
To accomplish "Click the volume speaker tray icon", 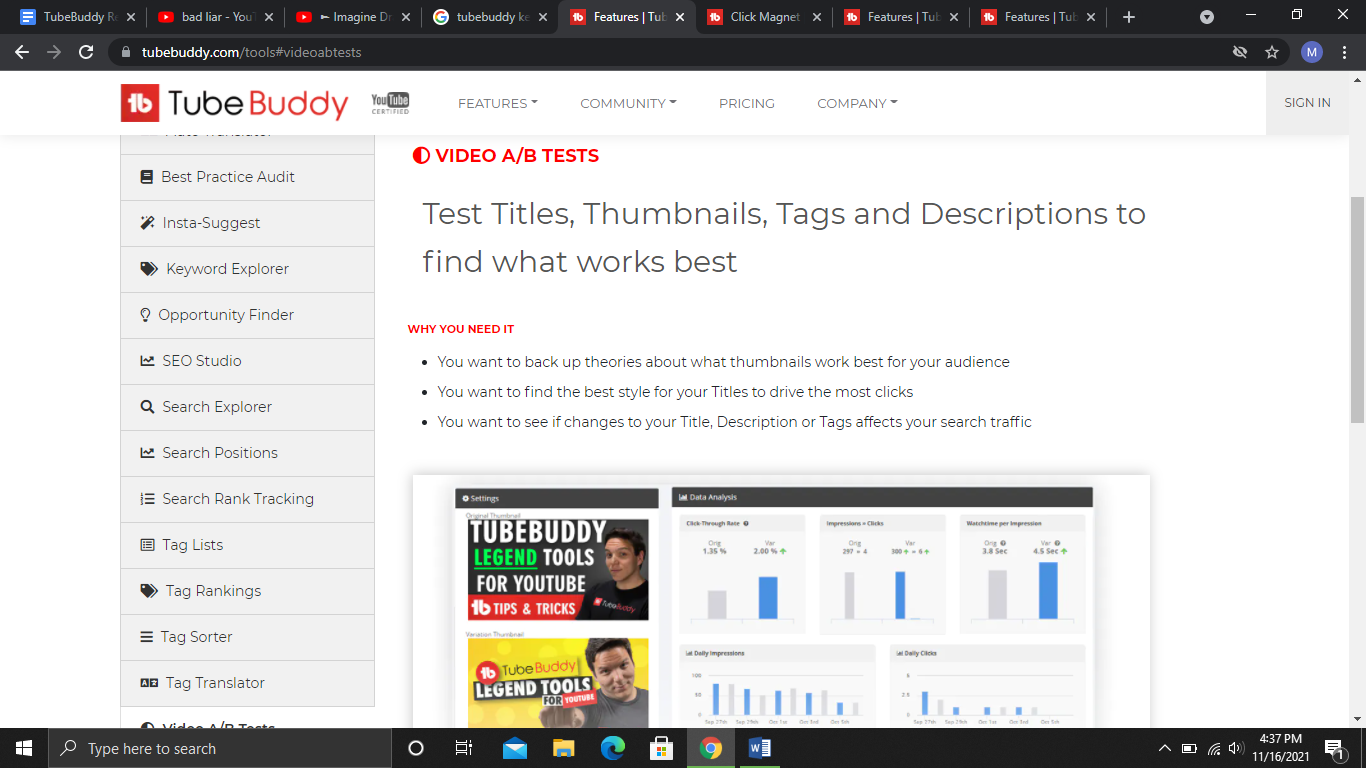I will click(1236, 748).
